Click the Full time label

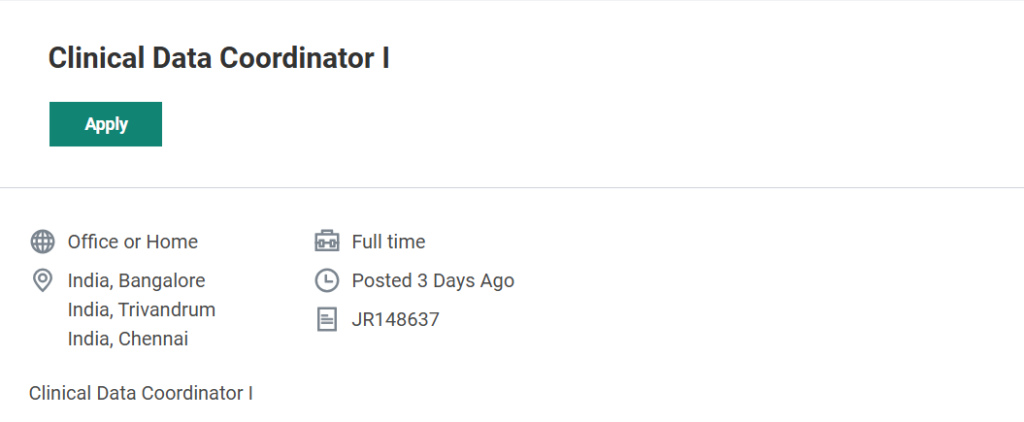(388, 242)
